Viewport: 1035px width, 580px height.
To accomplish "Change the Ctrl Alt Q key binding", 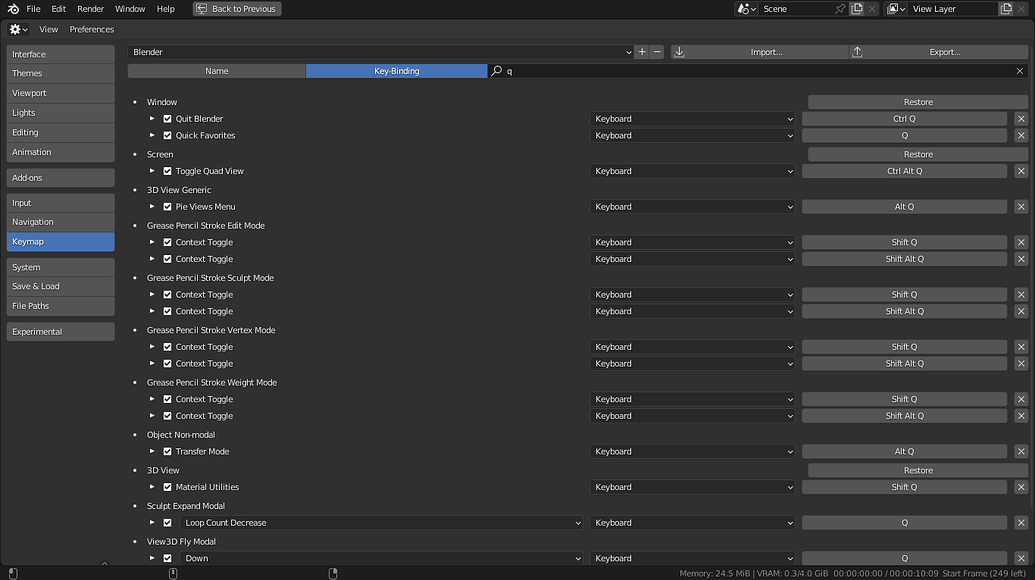I will point(904,171).
